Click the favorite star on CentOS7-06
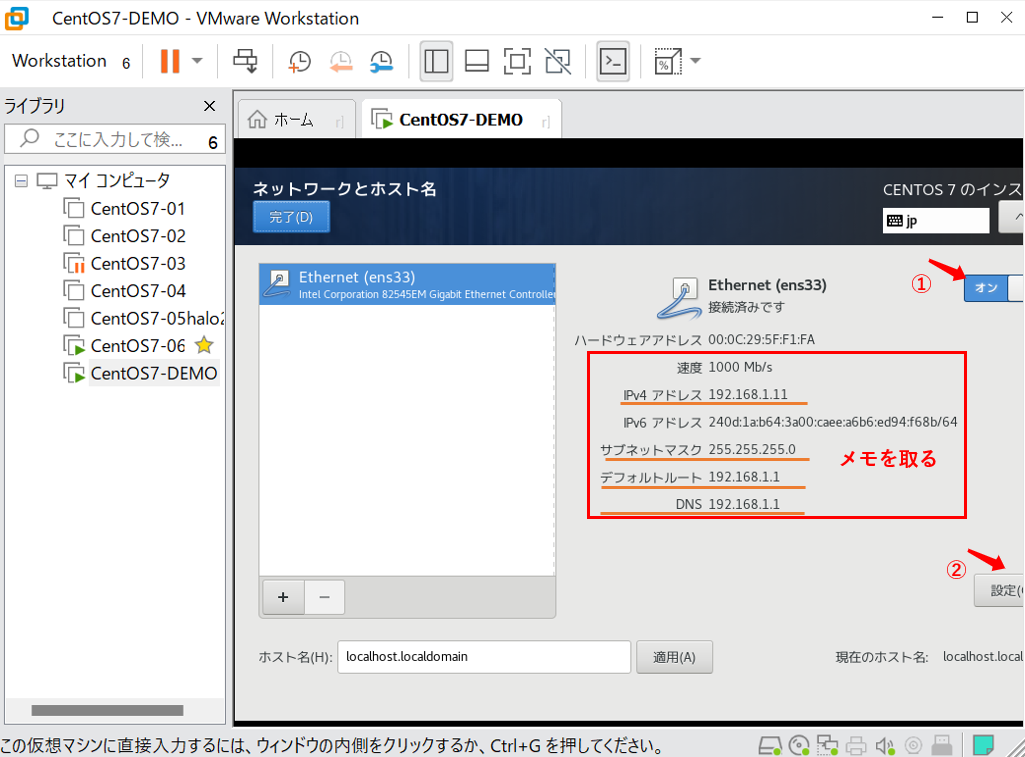This screenshot has width=1025, height=757. coord(204,345)
